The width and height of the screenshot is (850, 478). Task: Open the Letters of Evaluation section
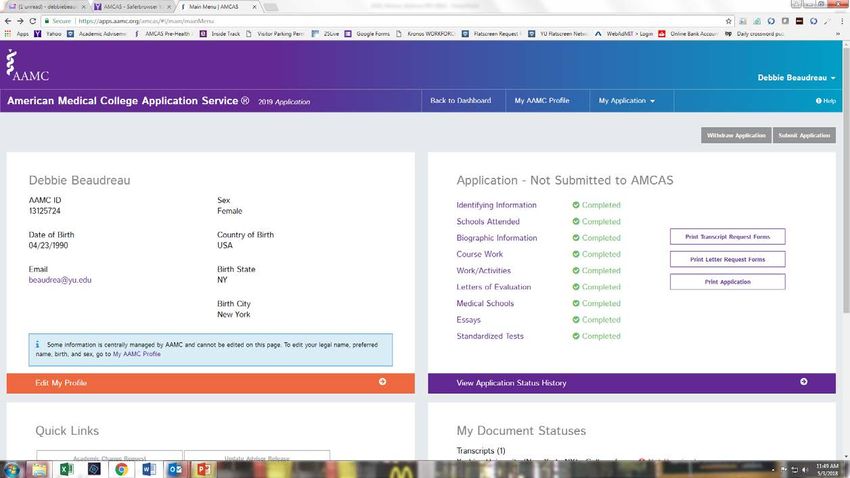[x=493, y=287]
